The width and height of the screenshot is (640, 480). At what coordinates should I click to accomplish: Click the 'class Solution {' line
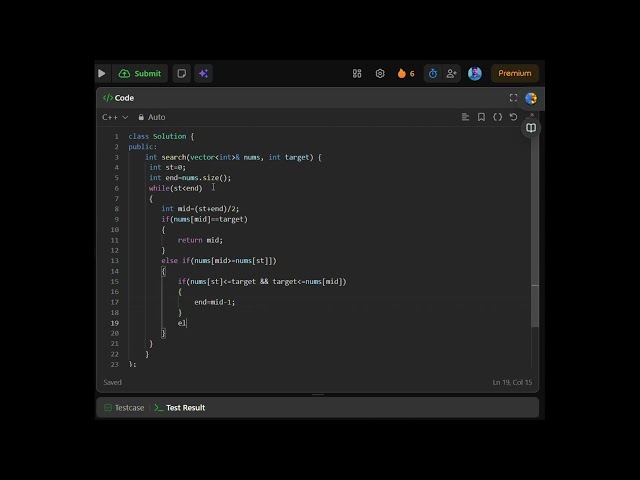[x=161, y=136]
